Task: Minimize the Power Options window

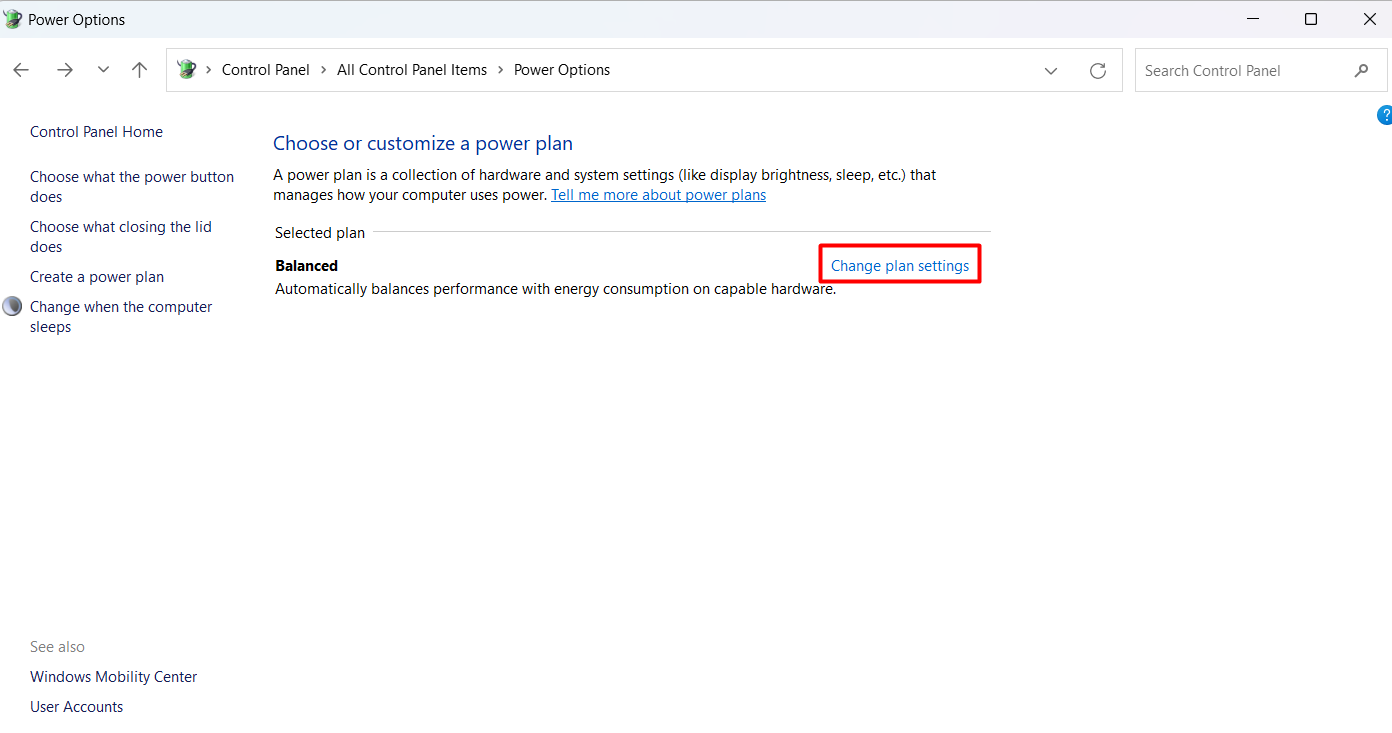Action: (1253, 19)
